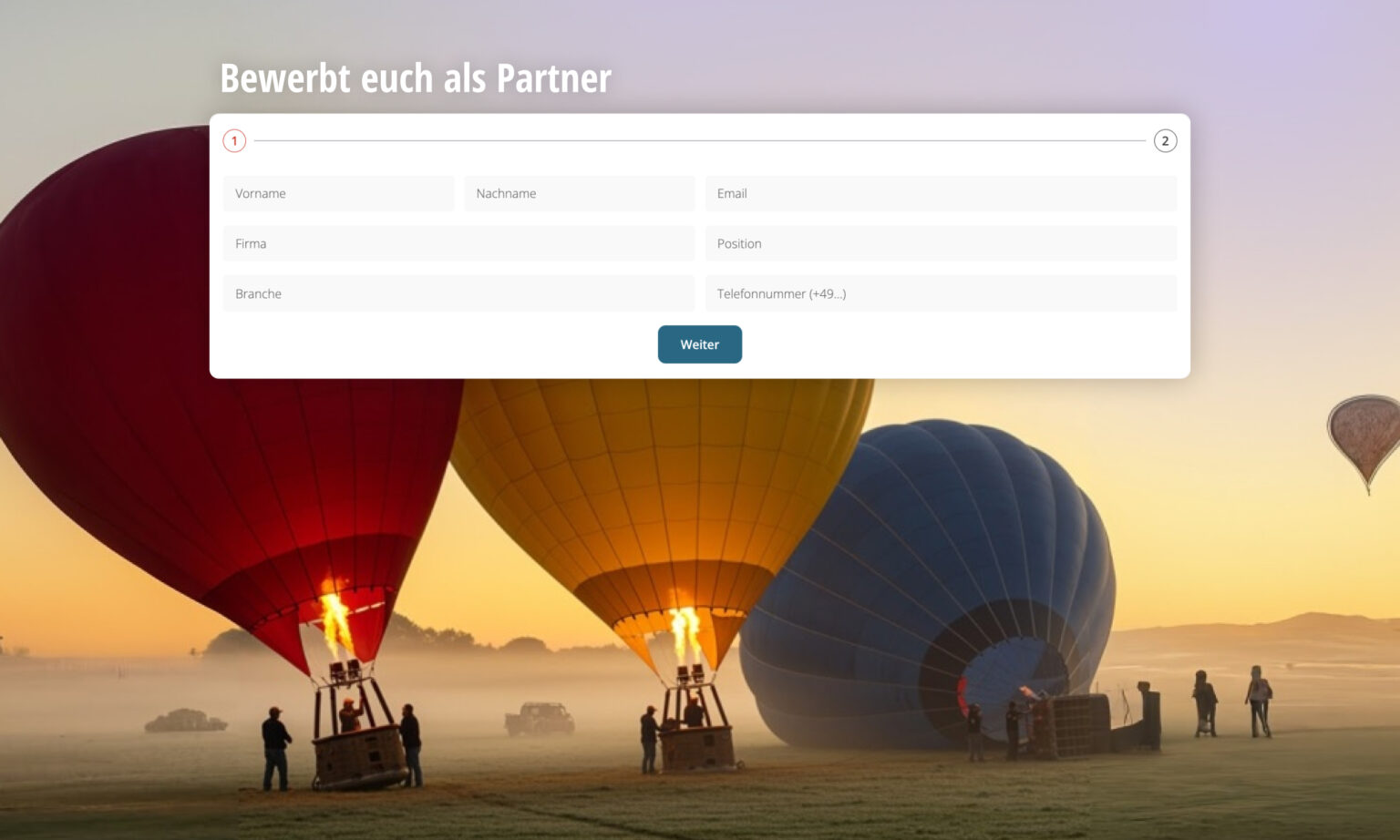The image size is (1400, 840).
Task: Click into the Nachname field
Action: [580, 194]
